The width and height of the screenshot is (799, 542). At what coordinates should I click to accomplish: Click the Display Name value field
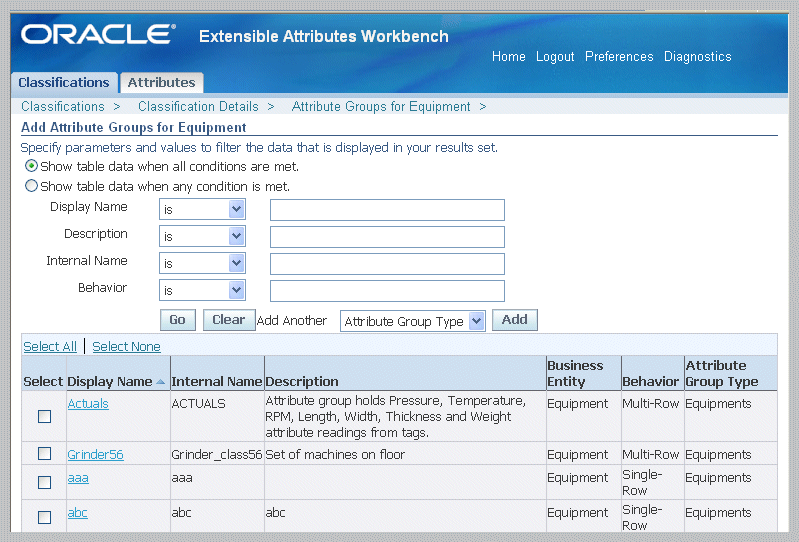(387, 210)
